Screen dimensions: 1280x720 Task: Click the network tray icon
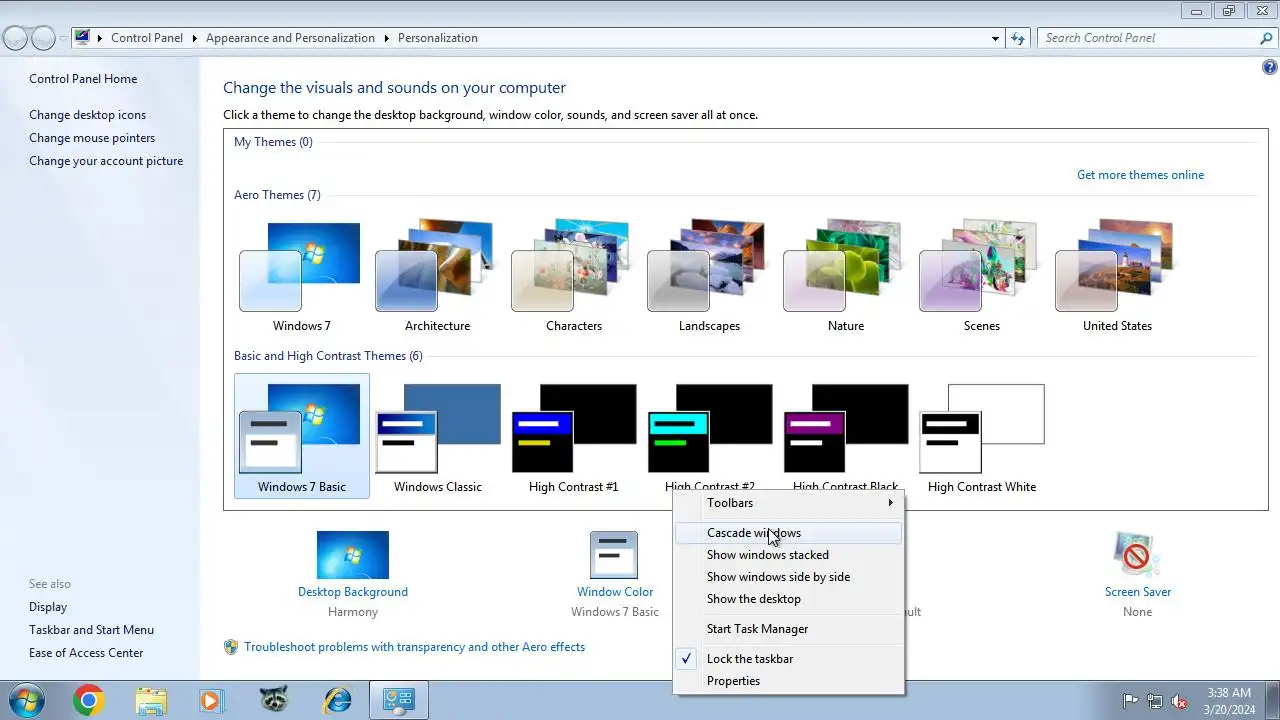point(1155,701)
